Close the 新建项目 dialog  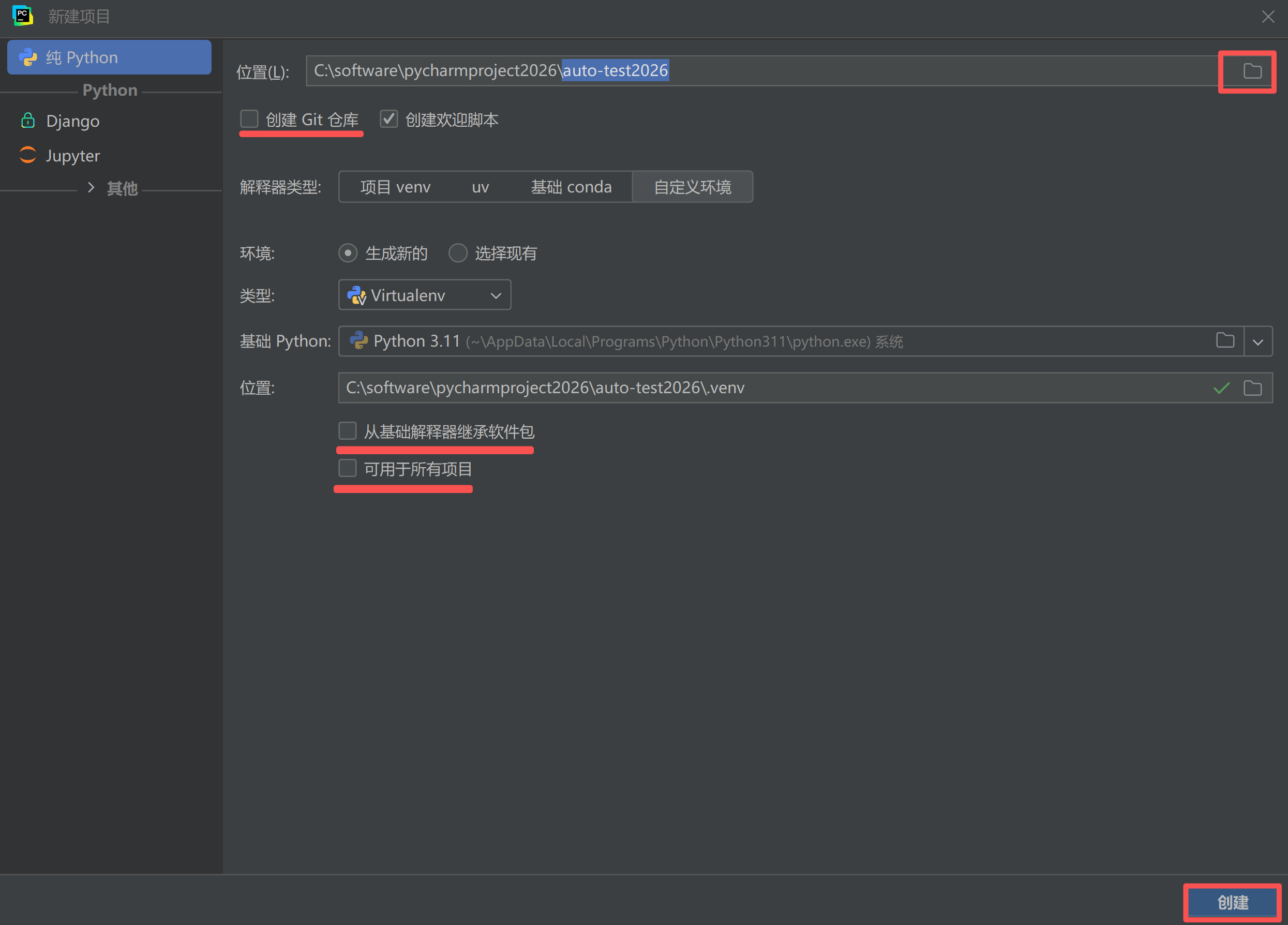pos(1268,17)
